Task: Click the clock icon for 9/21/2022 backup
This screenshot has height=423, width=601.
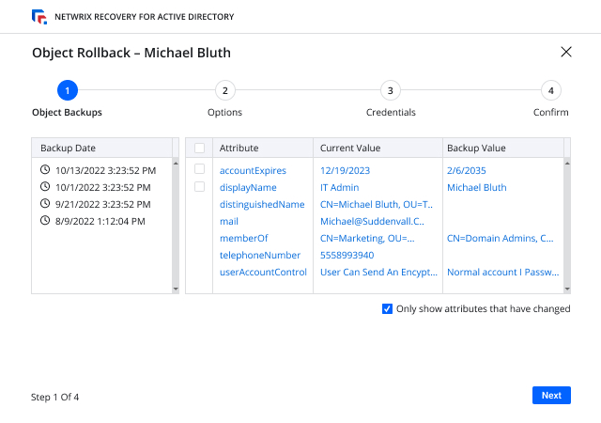Action: [x=45, y=204]
